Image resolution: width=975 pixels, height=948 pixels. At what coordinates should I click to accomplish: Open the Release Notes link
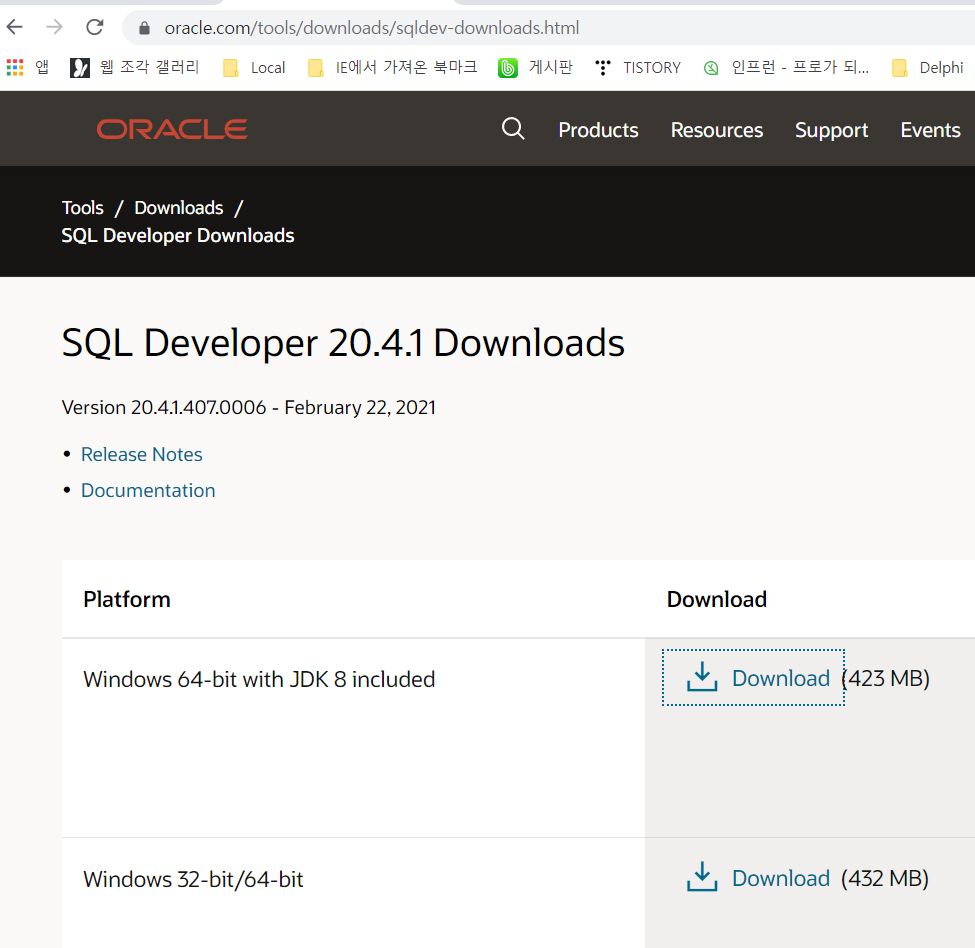point(142,454)
